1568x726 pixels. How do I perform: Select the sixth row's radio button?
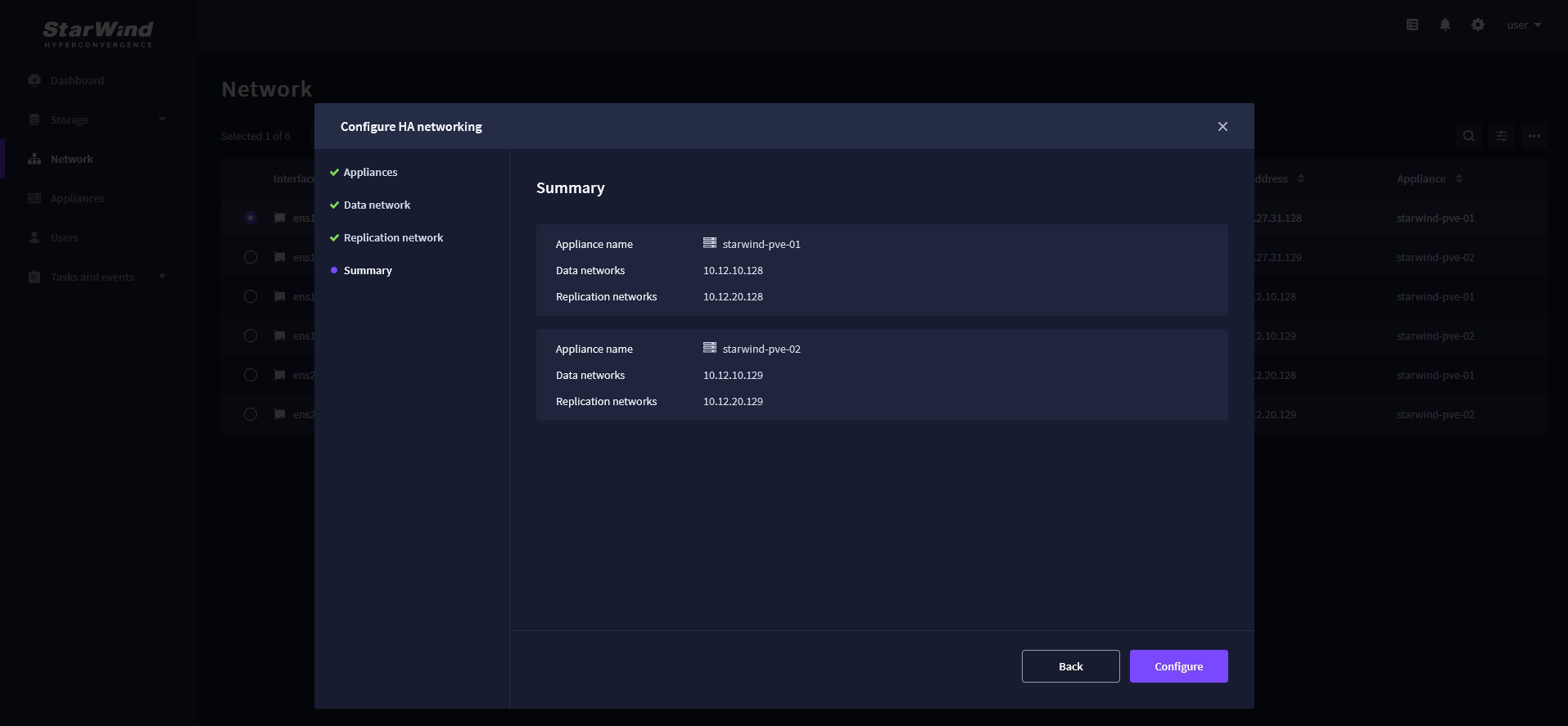[x=251, y=414]
